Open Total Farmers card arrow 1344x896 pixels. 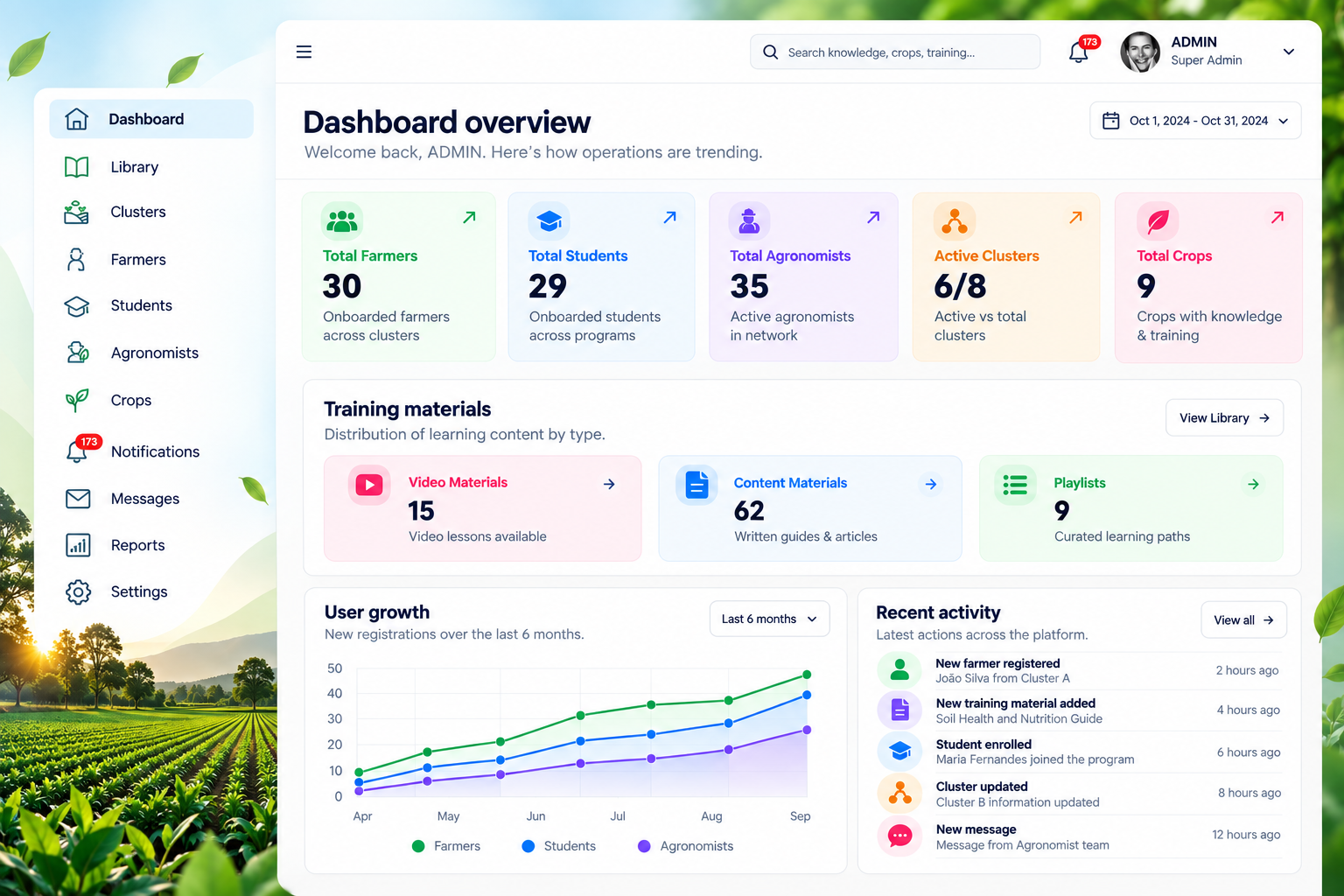coord(469,217)
